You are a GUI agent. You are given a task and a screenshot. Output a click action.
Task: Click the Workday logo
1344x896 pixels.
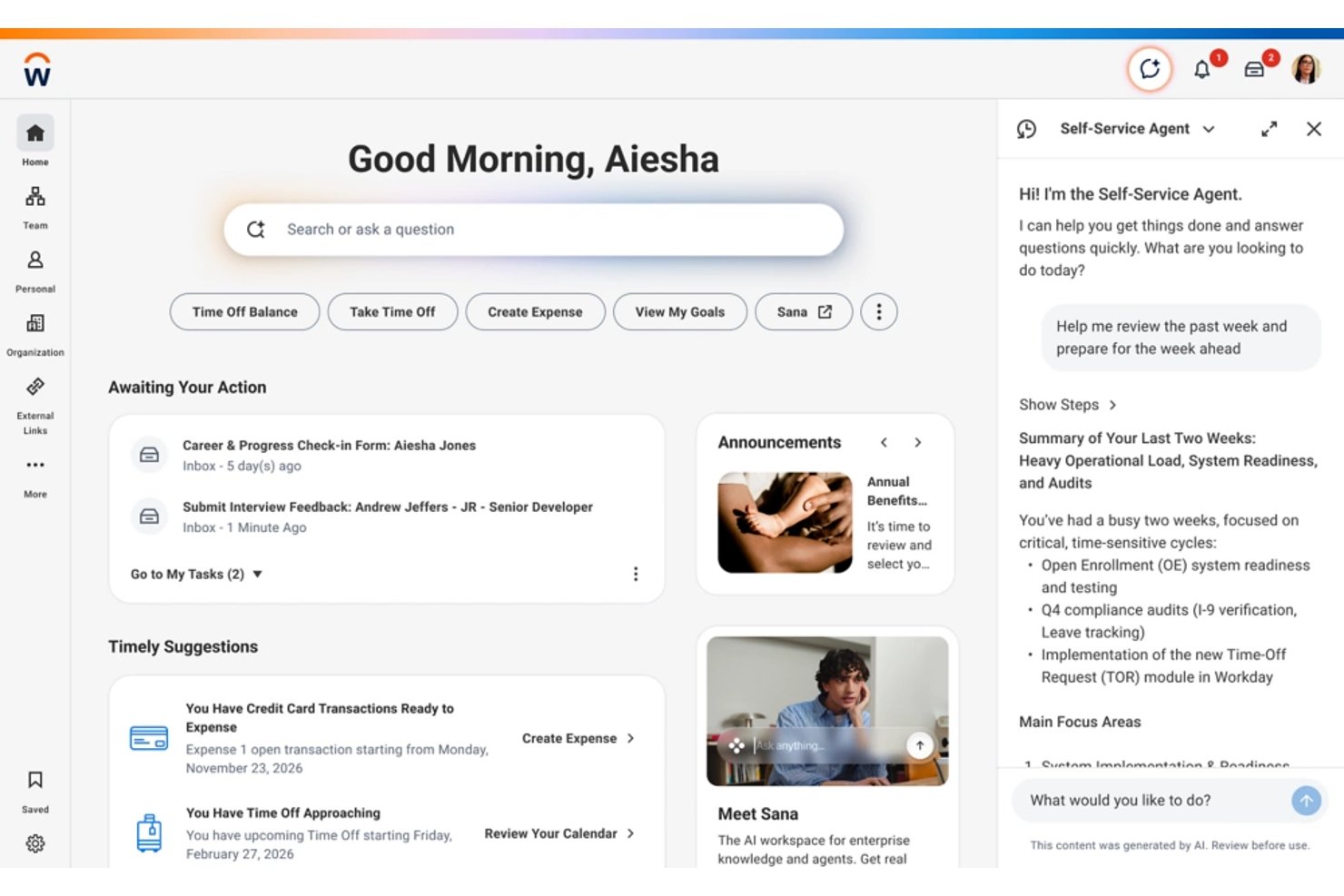(x=36, y=70)
